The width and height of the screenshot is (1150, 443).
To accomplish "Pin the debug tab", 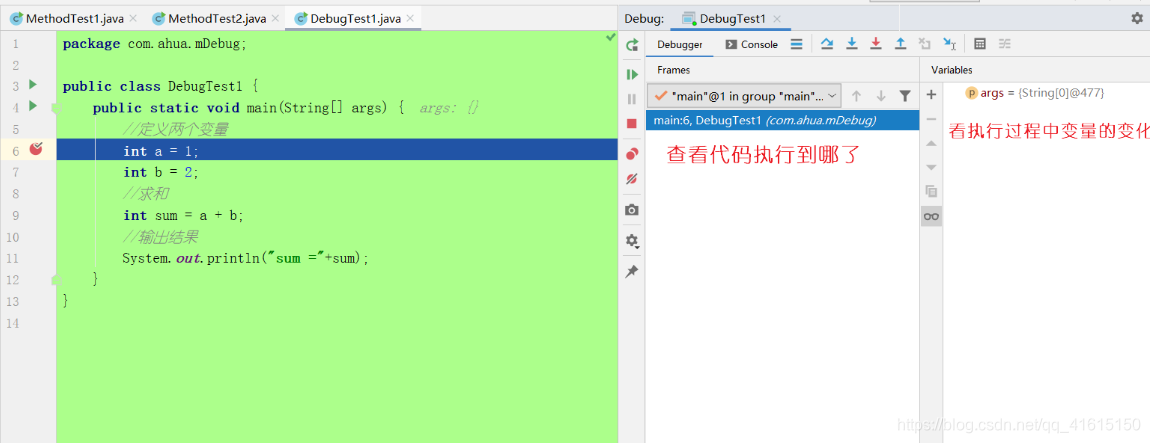I will point(631,271).
